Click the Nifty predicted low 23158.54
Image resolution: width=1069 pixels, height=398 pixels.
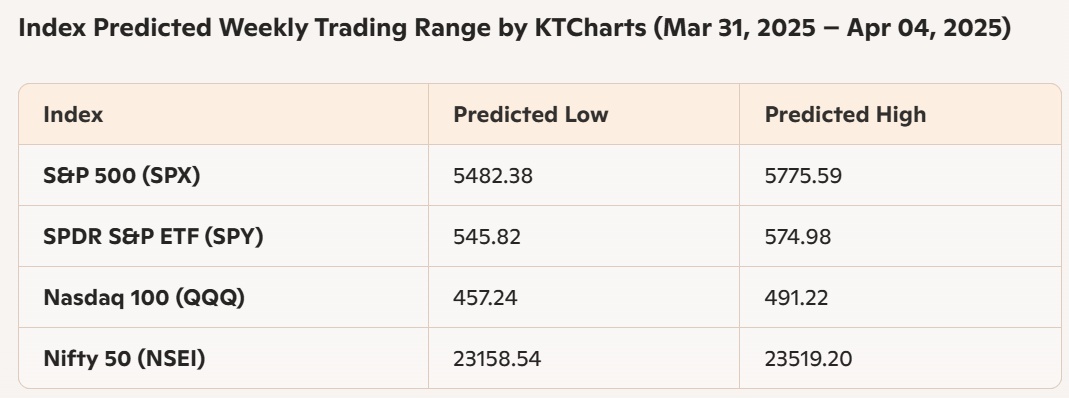click(497, 358)
